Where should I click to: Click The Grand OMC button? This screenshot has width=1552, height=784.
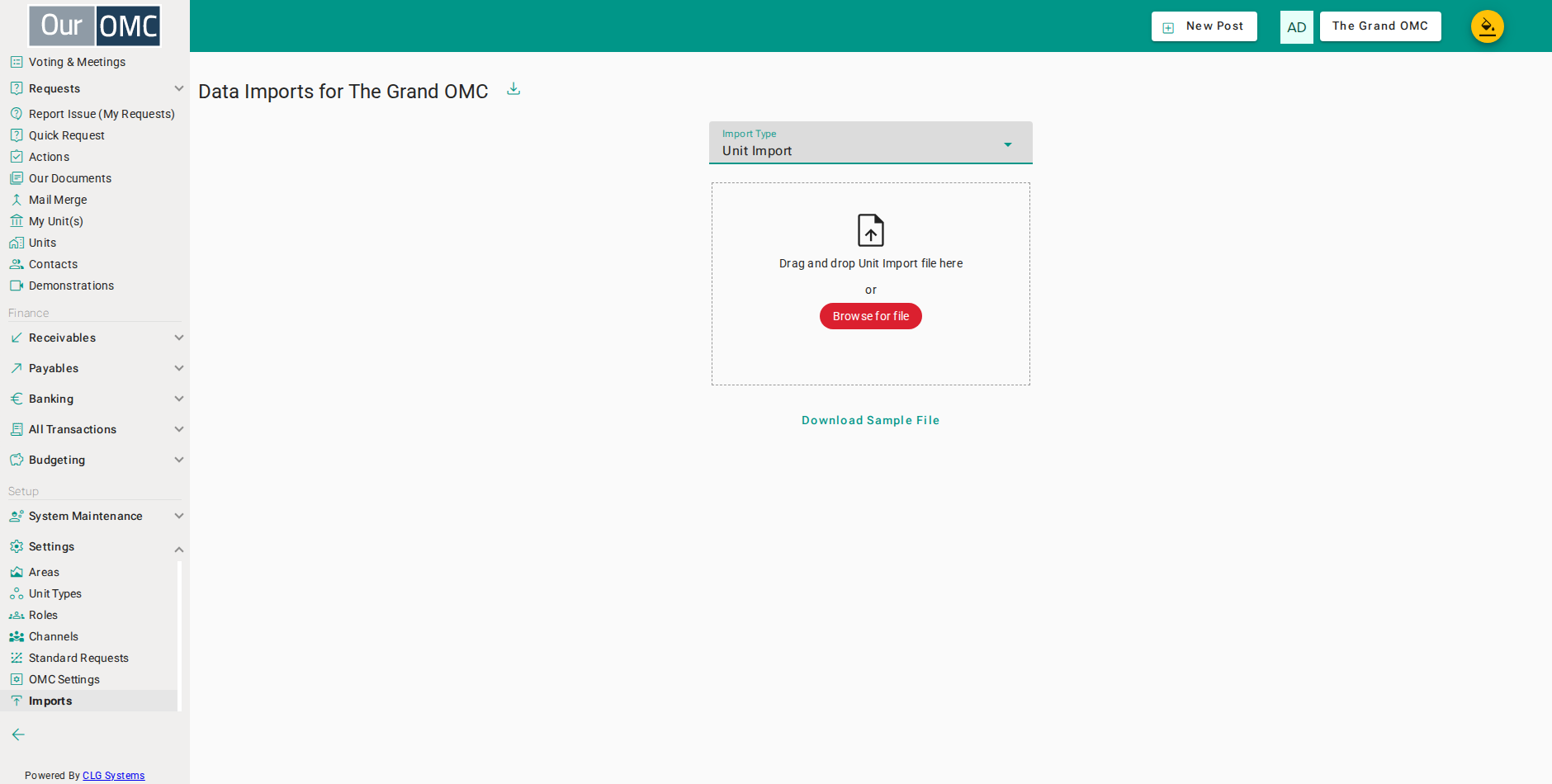click(x=1380, y=26)
